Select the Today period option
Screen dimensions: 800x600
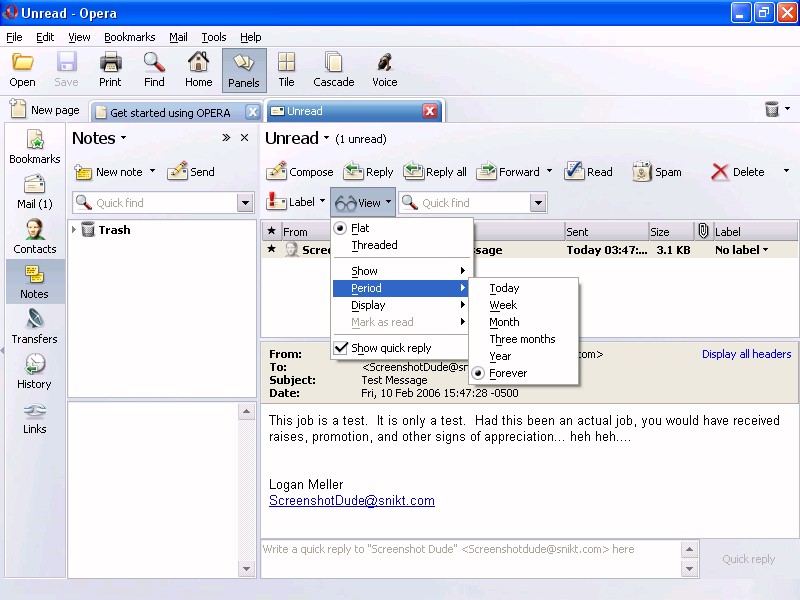(x=504, y=288)
